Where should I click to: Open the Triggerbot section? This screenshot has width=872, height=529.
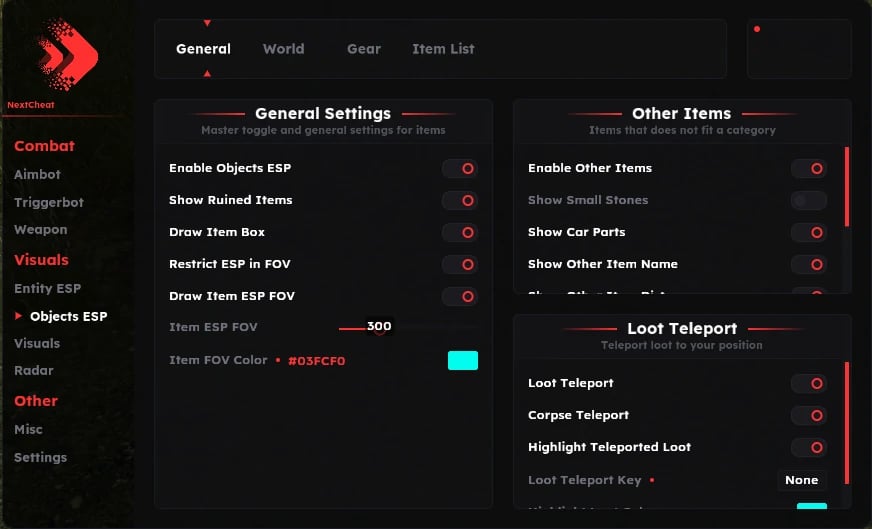coord(49,203)
